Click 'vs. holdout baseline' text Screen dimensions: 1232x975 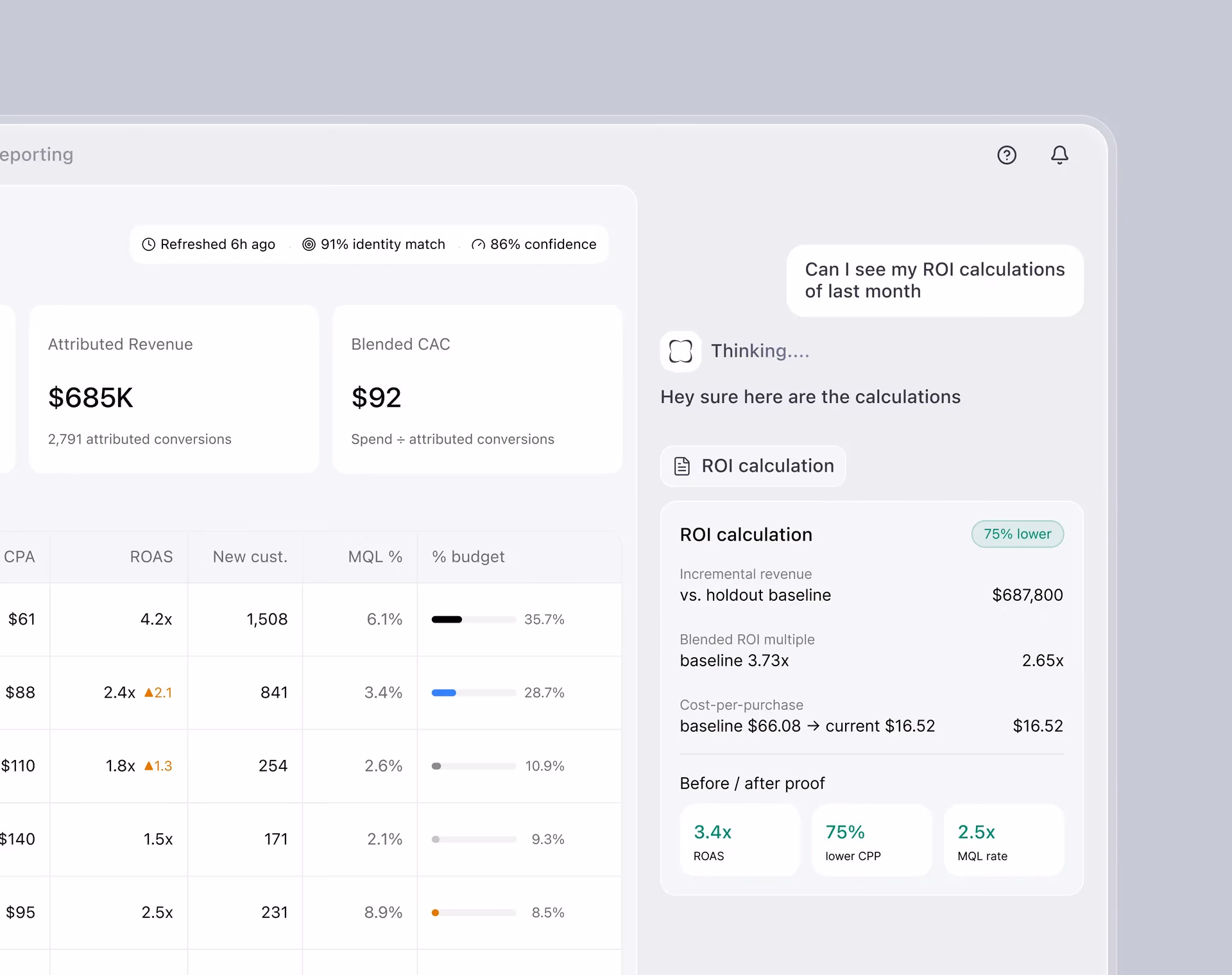pos(755,595)
